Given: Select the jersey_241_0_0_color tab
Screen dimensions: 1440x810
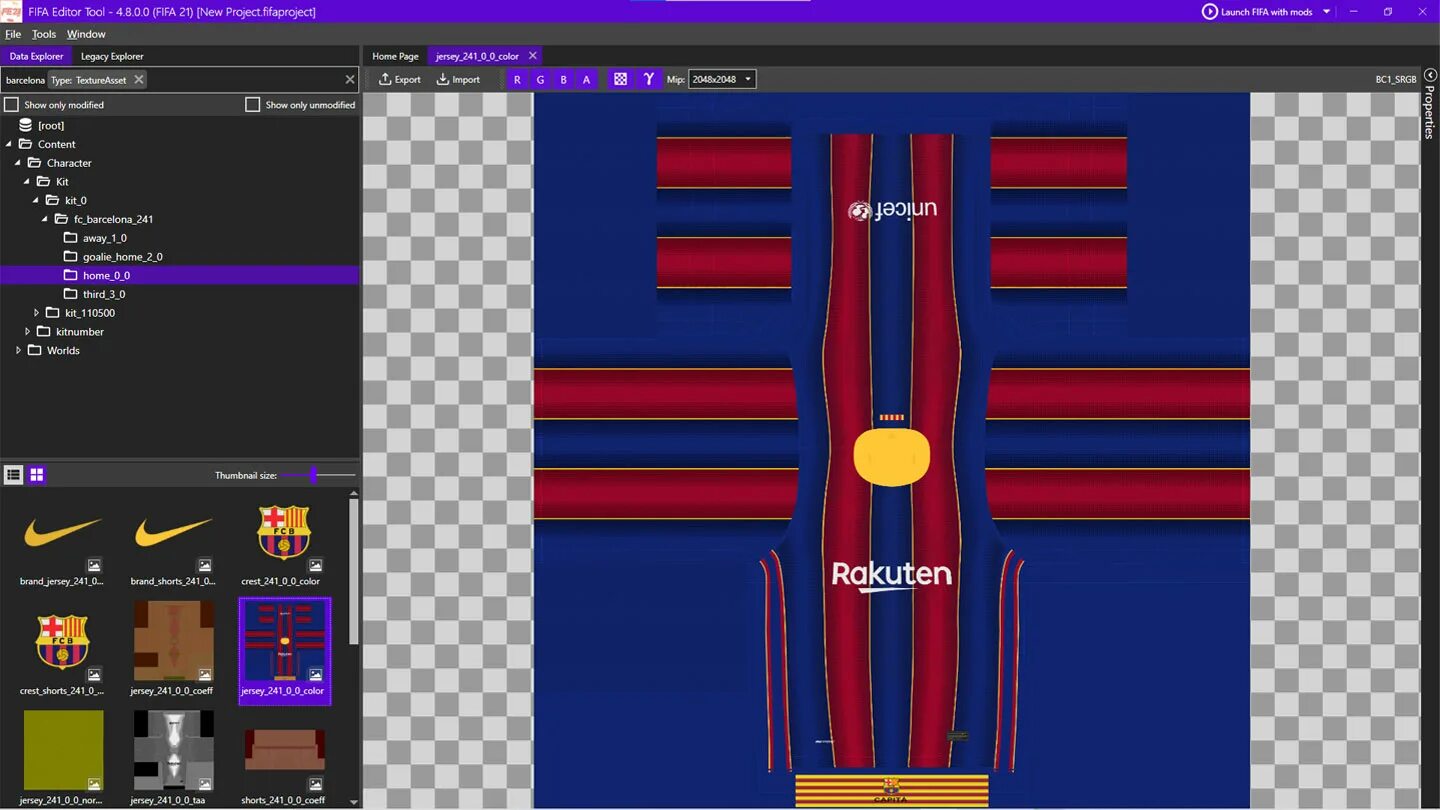Looking at the screenshot, I should (x=477, y=56).
